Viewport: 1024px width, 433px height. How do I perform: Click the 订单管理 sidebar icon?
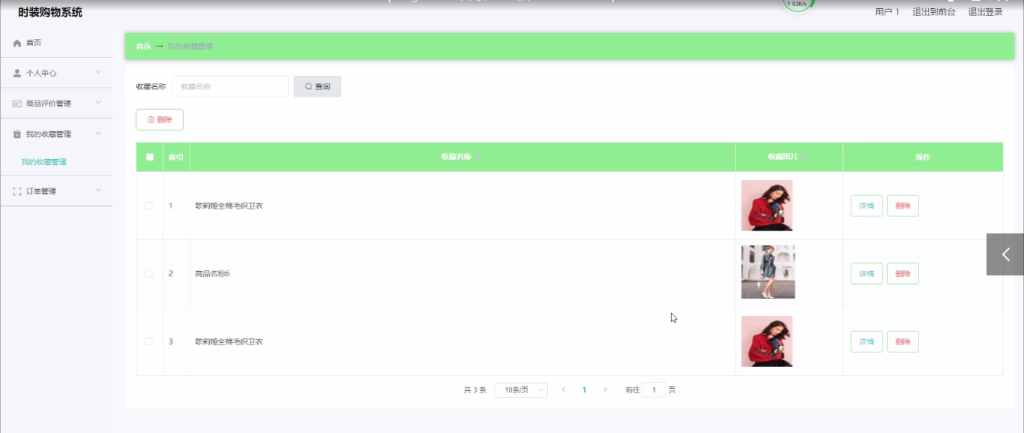tap(18, 191)
